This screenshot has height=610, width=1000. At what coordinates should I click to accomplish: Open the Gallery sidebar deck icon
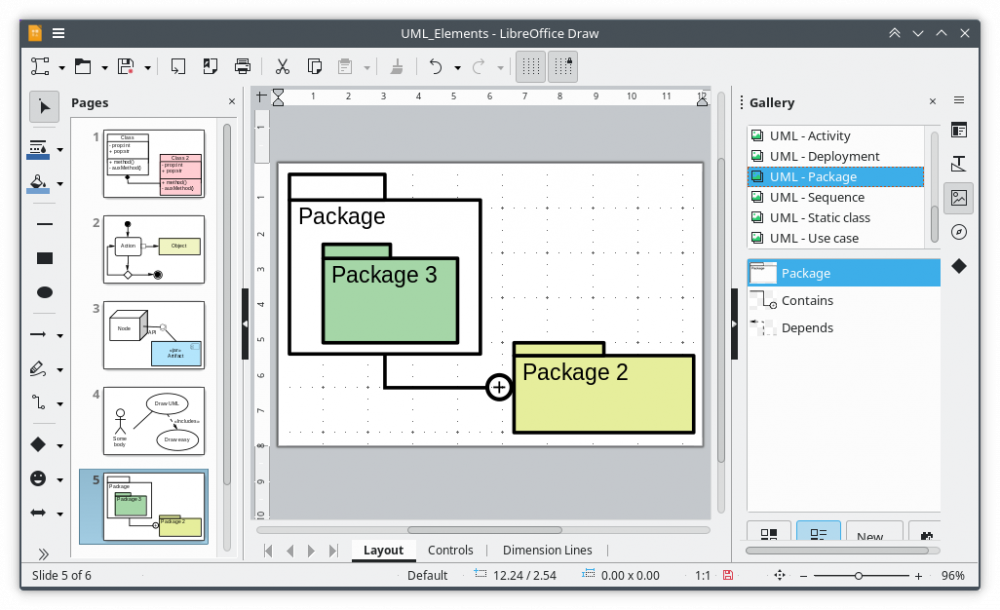click(x=959, y=198)
